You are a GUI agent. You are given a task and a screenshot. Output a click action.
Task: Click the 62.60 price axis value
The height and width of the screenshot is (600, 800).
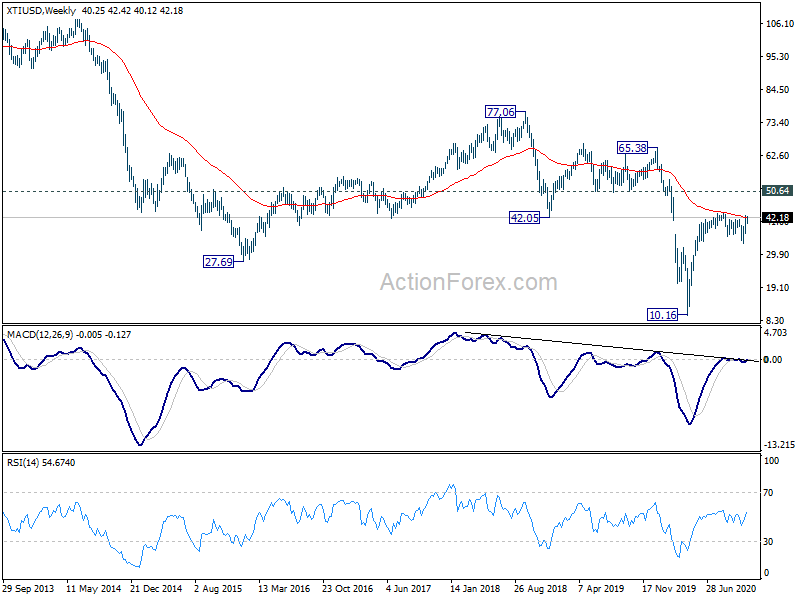pyautogui.click(x=777, y=156)
